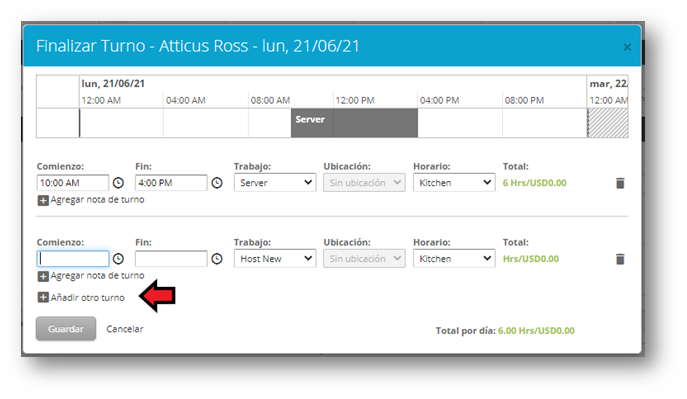Click lun, 21/06/21 timeline date header
The width and height of the screenshot is (687, 399).
coord(113,84)
